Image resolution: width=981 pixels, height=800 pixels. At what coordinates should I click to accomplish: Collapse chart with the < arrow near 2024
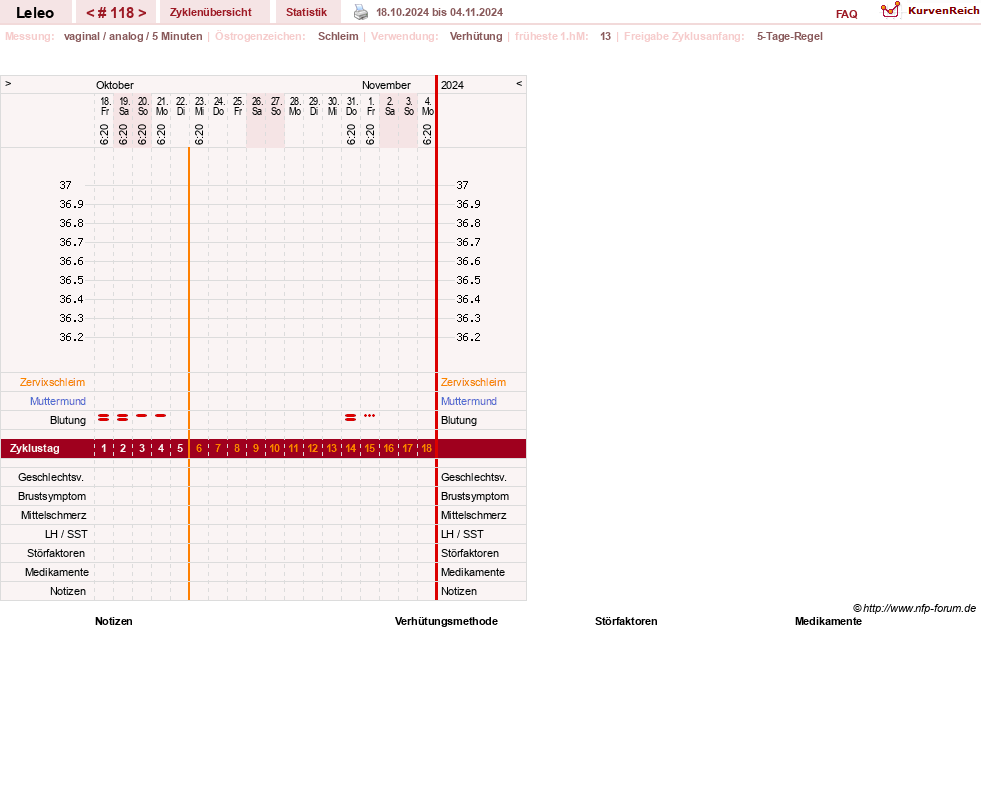(x=519, y=84)
